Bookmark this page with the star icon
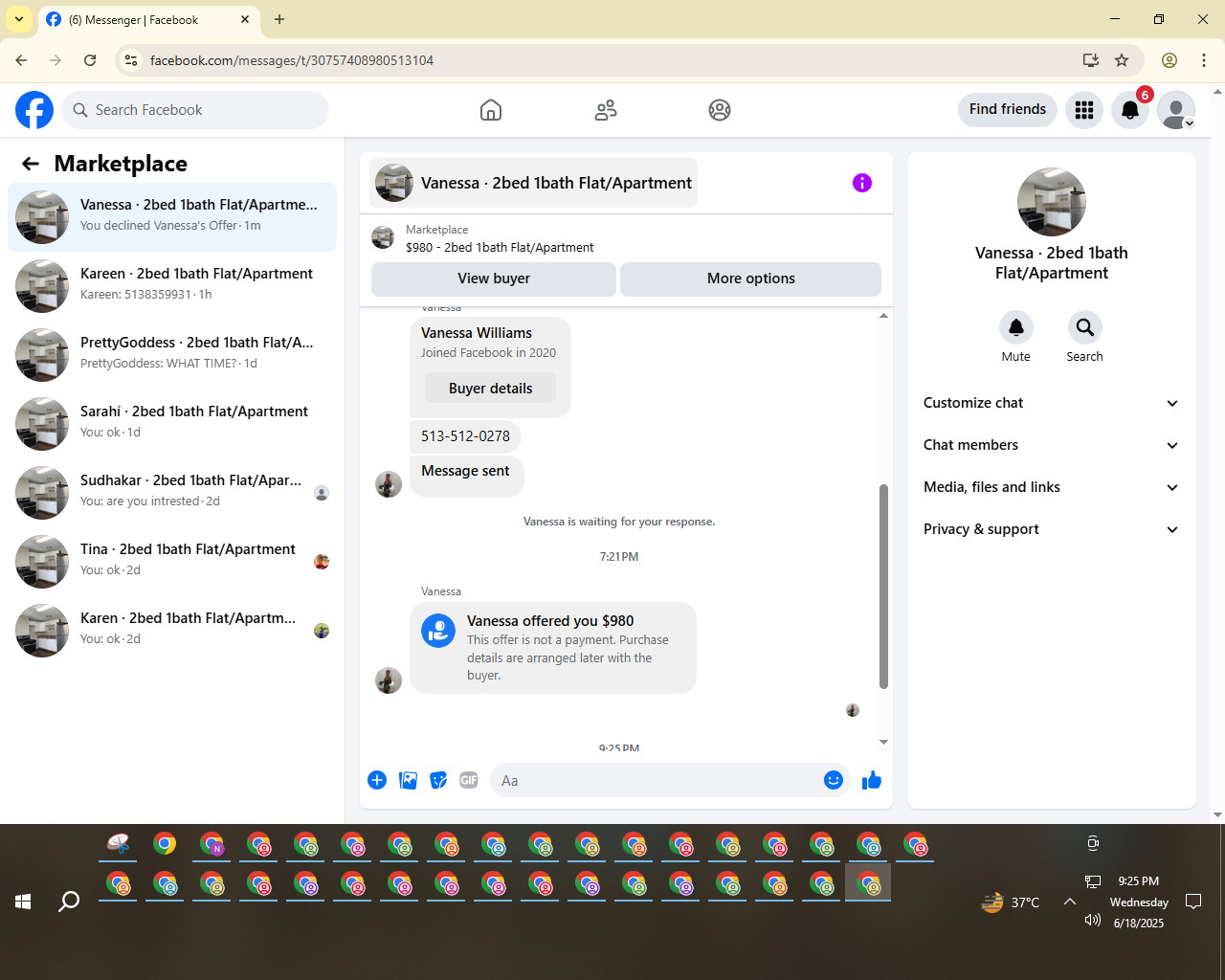The height and width of the screenshot is (980, 1225). pyautogui.click(x=1122, y=60)
